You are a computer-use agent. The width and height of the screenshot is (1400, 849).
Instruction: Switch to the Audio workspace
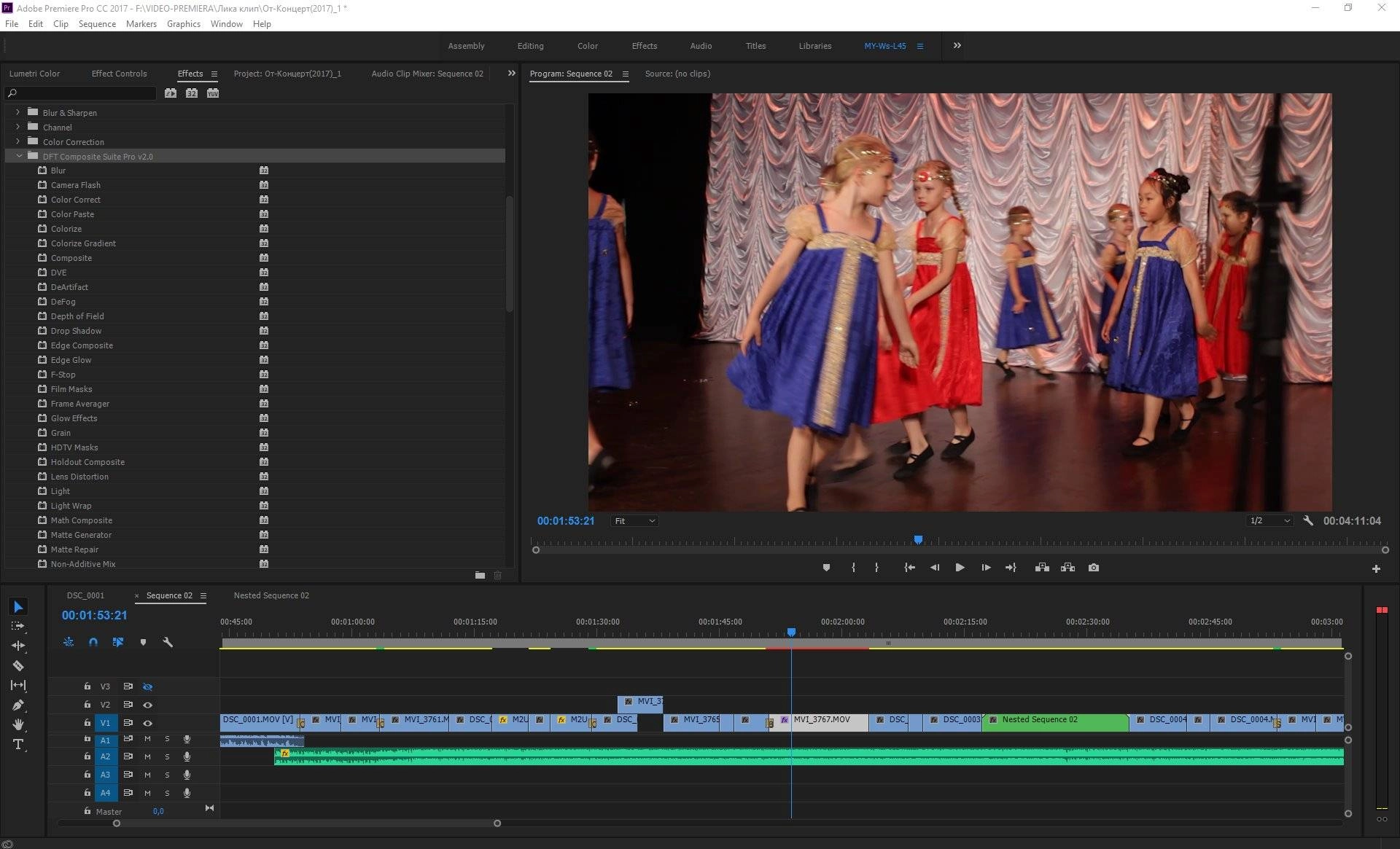701,46
